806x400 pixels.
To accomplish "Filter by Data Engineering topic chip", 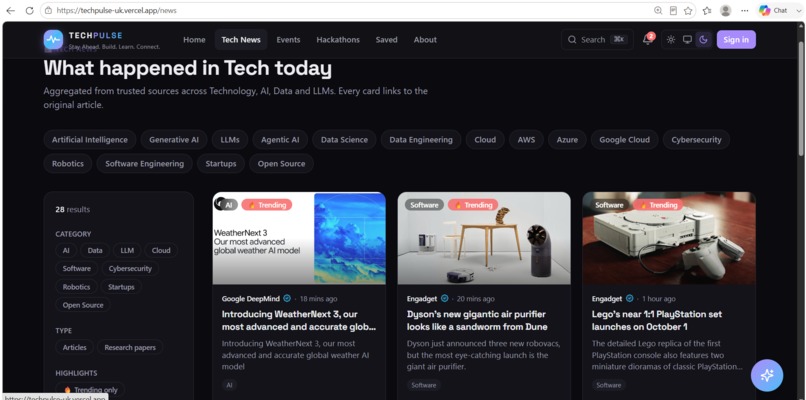I will [421, 139].
